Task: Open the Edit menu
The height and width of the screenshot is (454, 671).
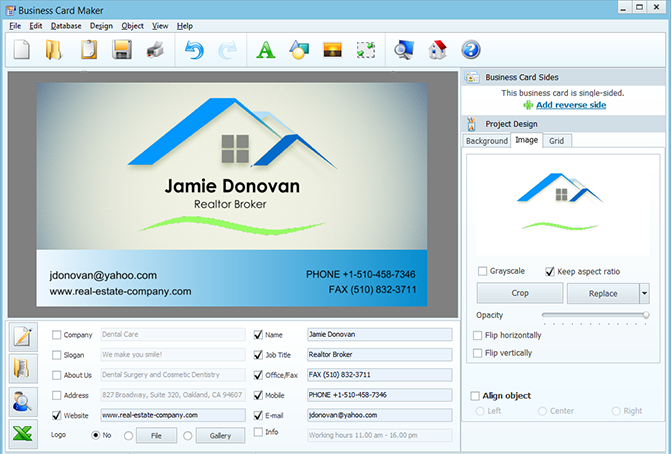Action: [36, 26]
